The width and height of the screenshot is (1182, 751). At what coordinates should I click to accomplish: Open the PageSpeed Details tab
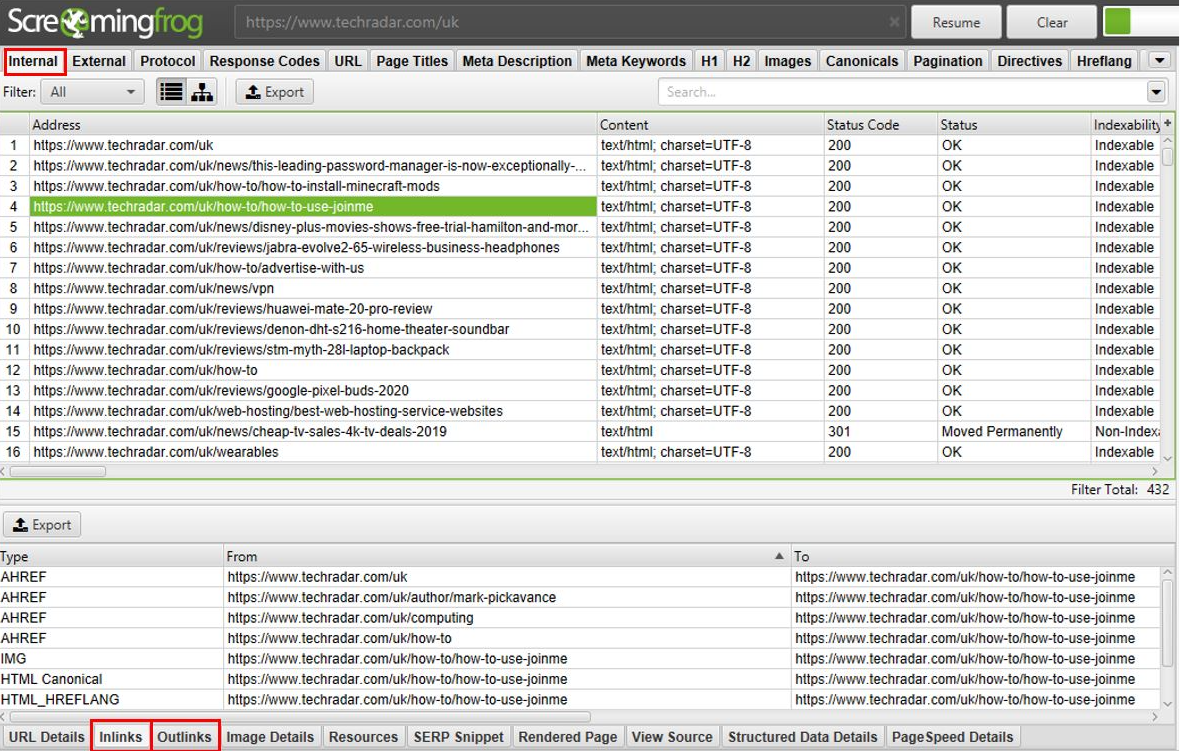point(952,737)
